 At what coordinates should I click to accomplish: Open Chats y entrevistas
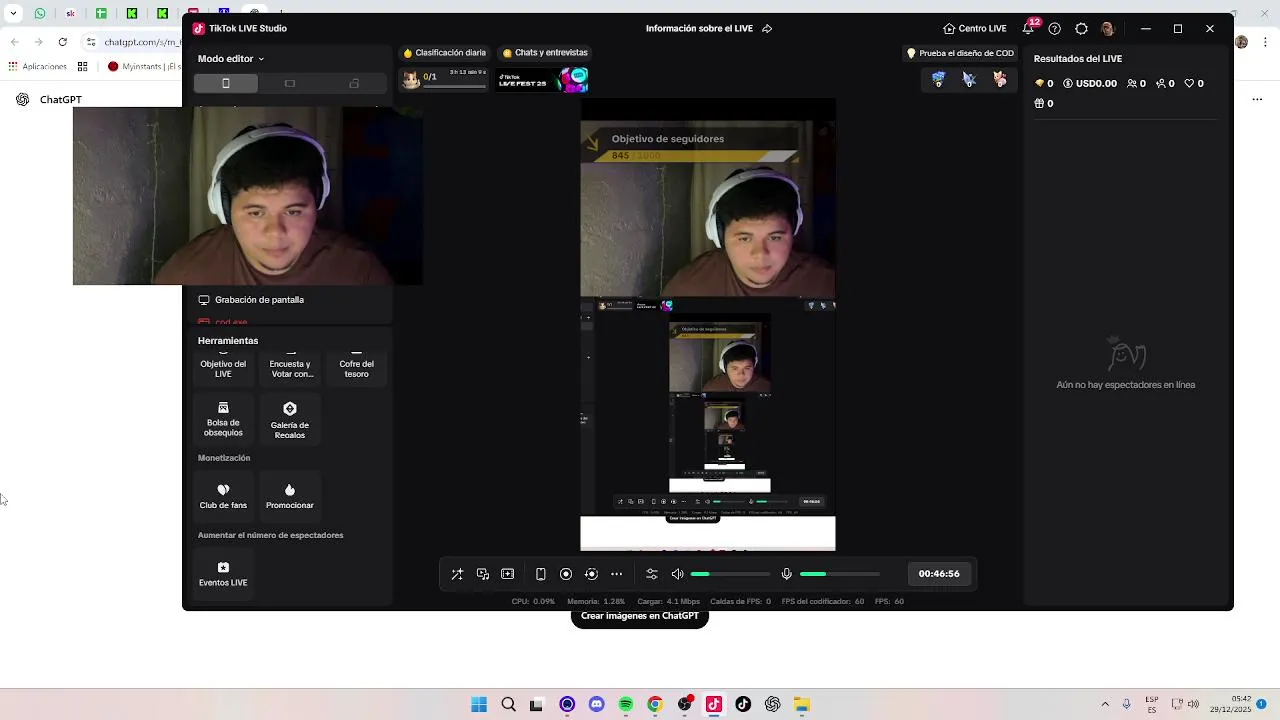click(x=545, y=53)
